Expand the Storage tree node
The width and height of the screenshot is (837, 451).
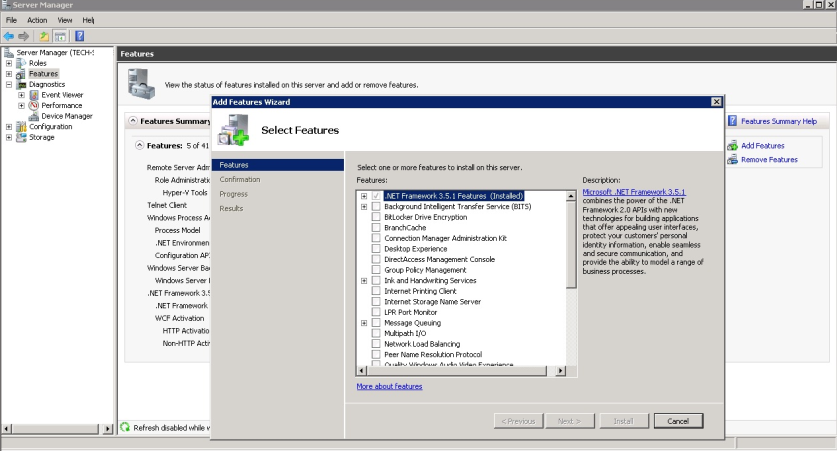9,137
